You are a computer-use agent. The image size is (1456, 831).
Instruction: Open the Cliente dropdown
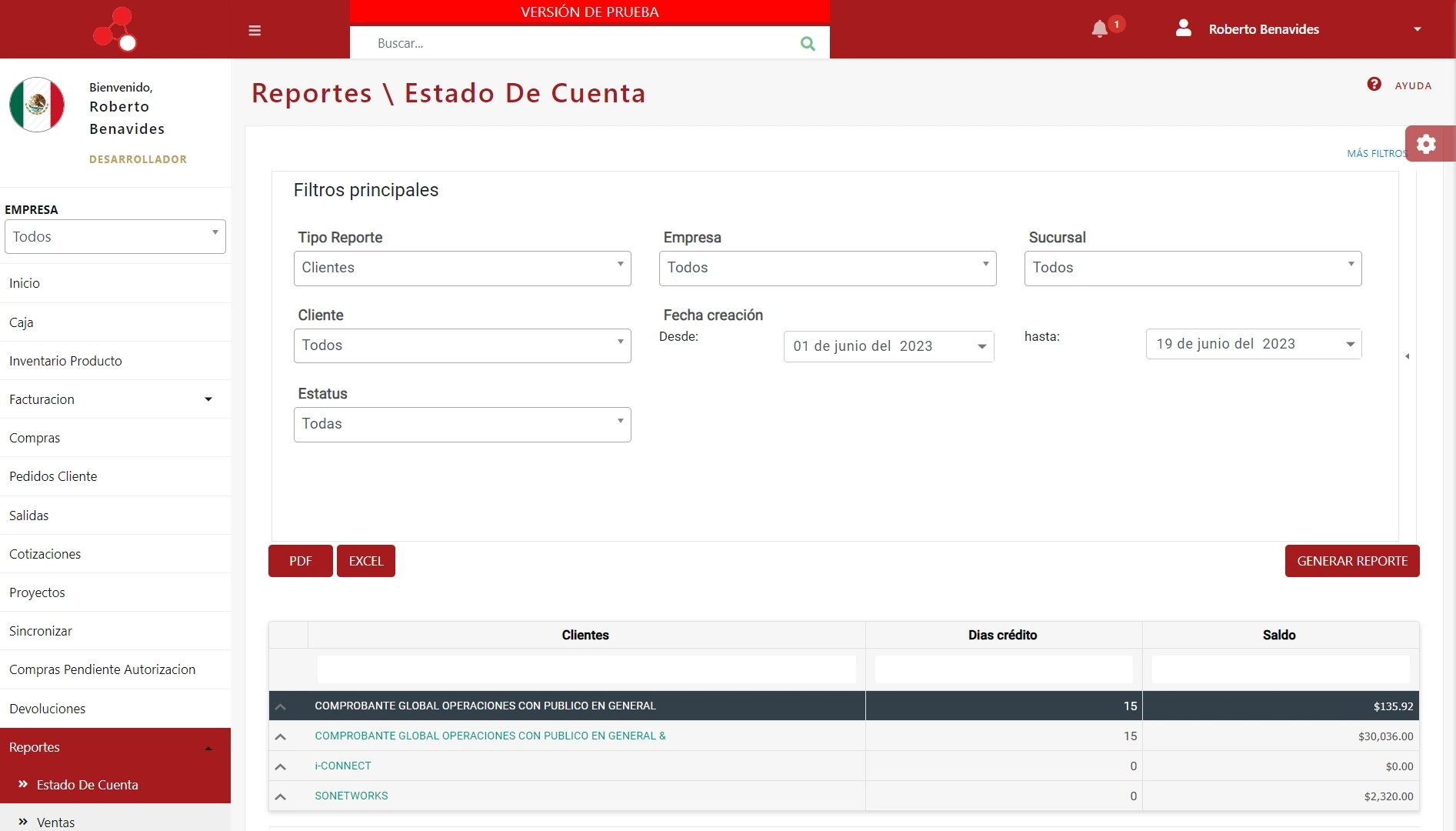(x=462, y=345)
